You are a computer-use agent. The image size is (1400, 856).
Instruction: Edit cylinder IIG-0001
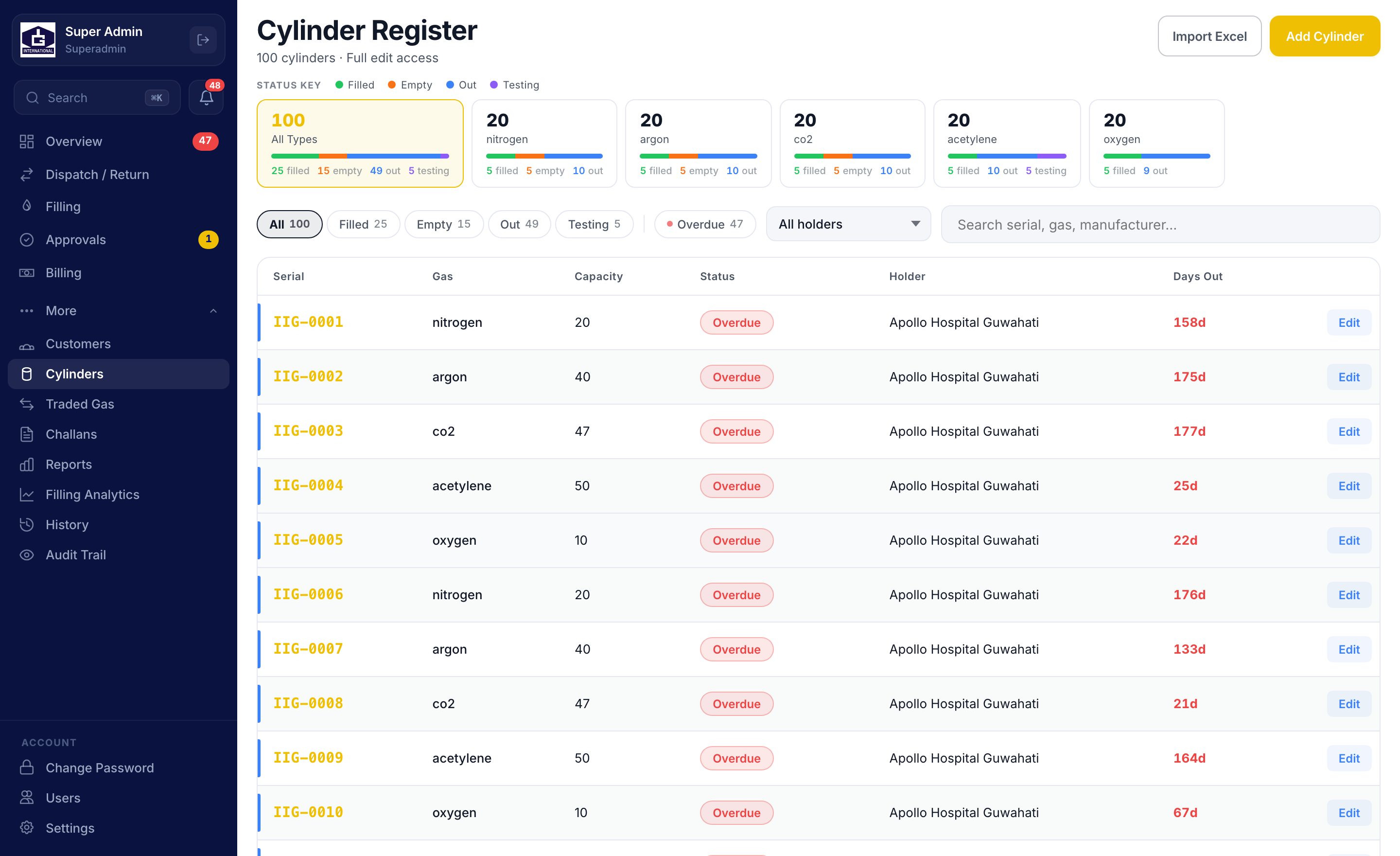click(x=1349, y=322)
